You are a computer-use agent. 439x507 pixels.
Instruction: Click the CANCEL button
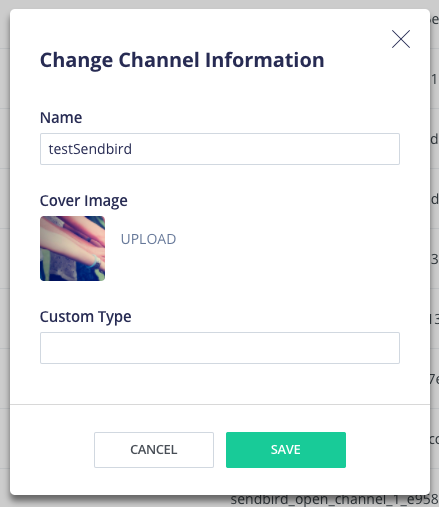pyautogui.click(x=154, y=450)
